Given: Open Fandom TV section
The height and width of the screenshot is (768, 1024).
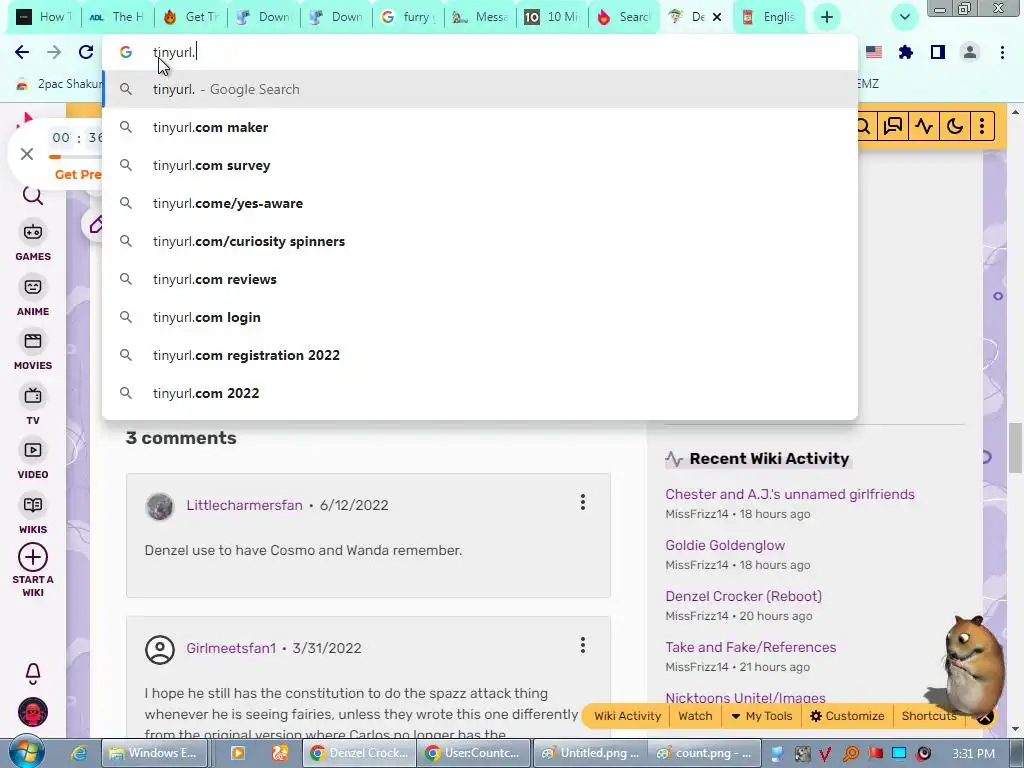Looking at the screenshot, I should [33, 406].
